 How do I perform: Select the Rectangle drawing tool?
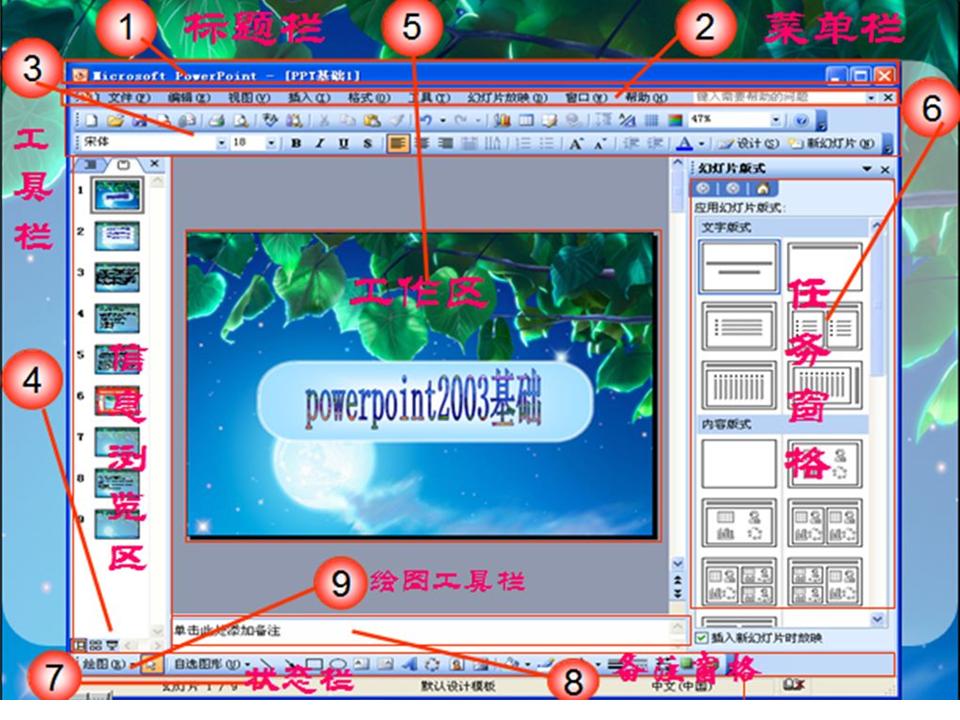point(314,664)
